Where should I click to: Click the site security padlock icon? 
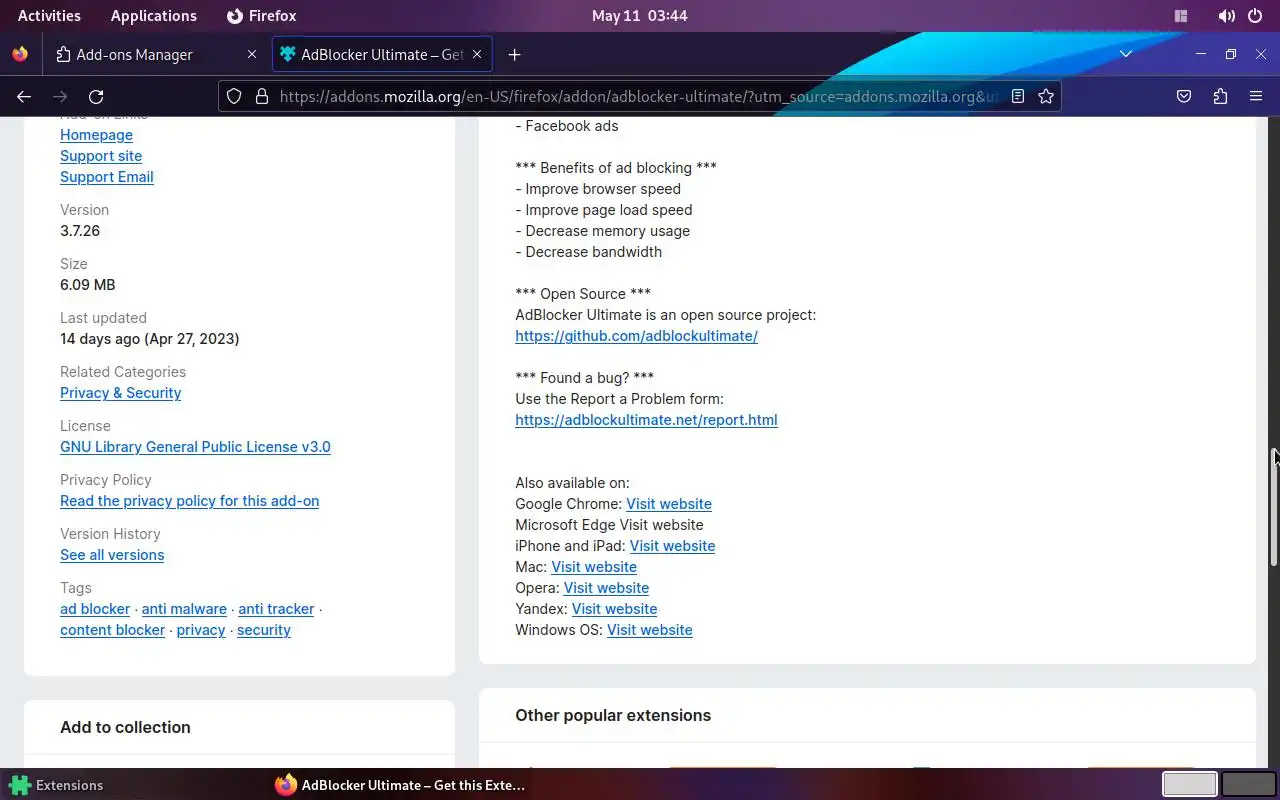[x=262, y=96]
